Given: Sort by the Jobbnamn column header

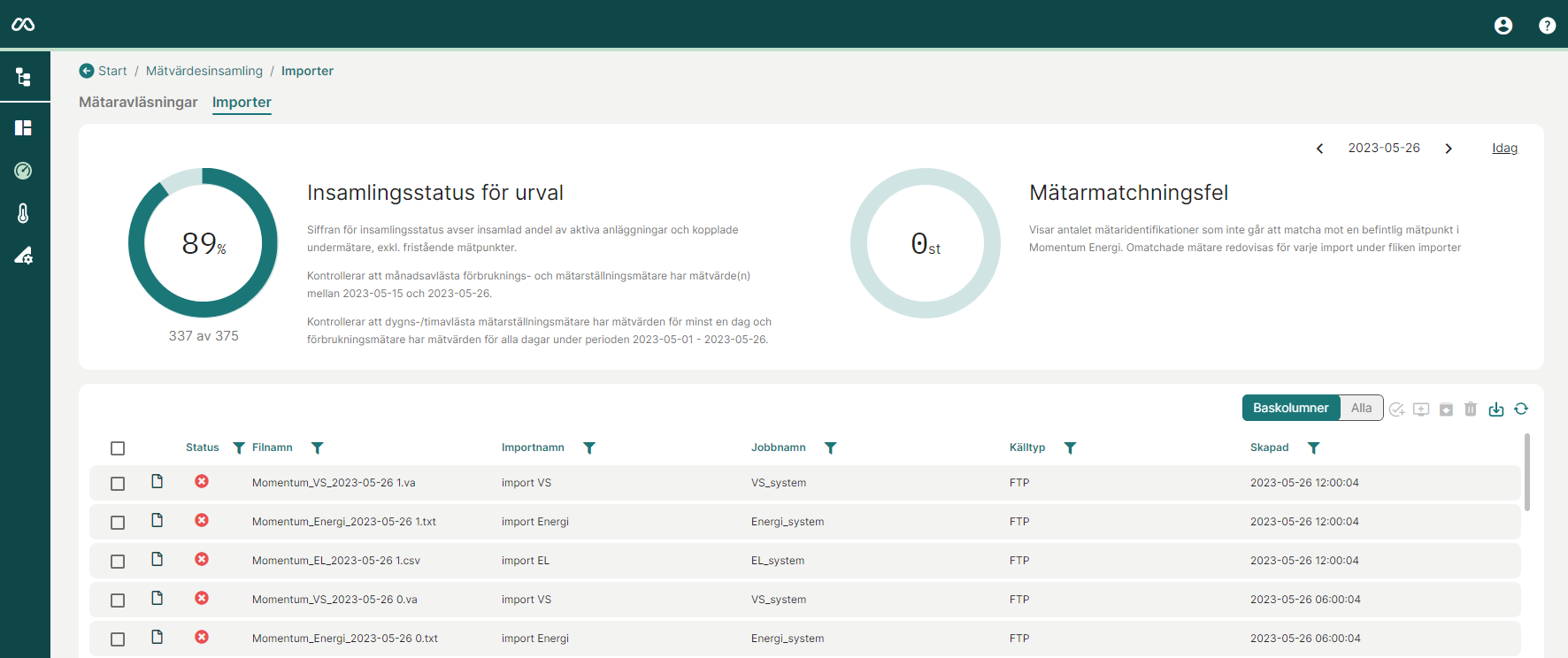Looking at the screenshot, I should pos(779,448).
